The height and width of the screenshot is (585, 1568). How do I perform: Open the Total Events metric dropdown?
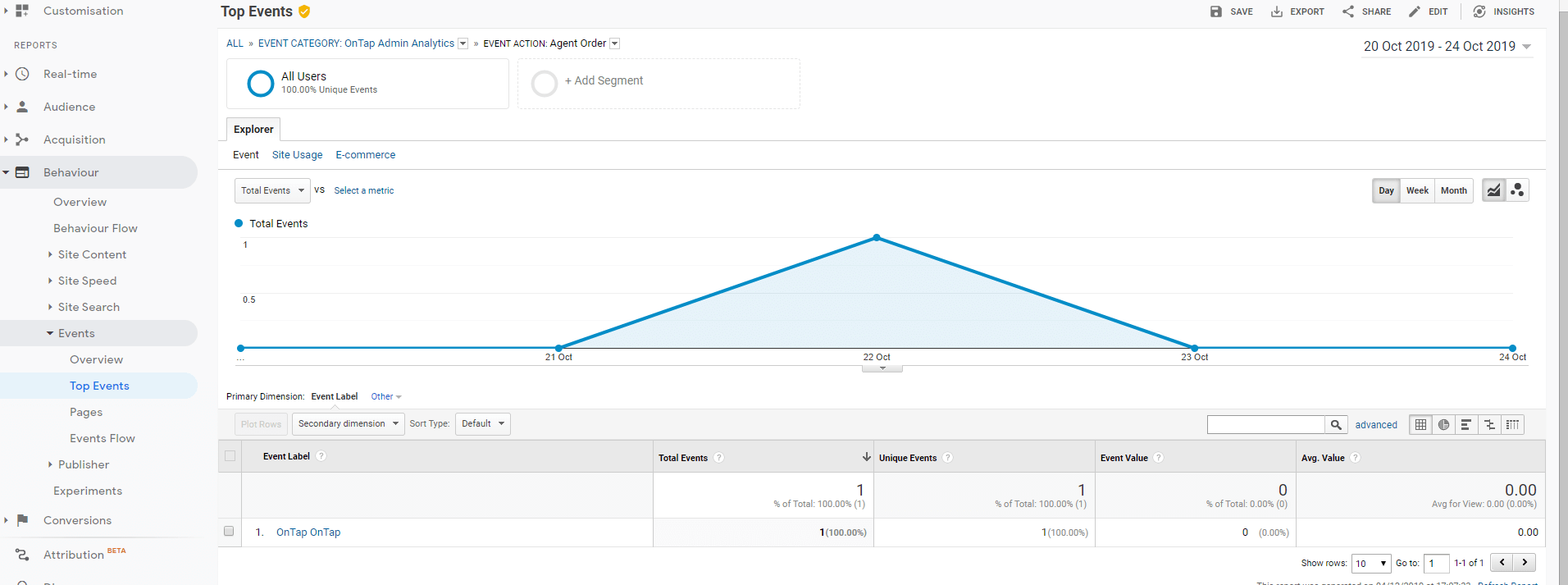[272, 190]
